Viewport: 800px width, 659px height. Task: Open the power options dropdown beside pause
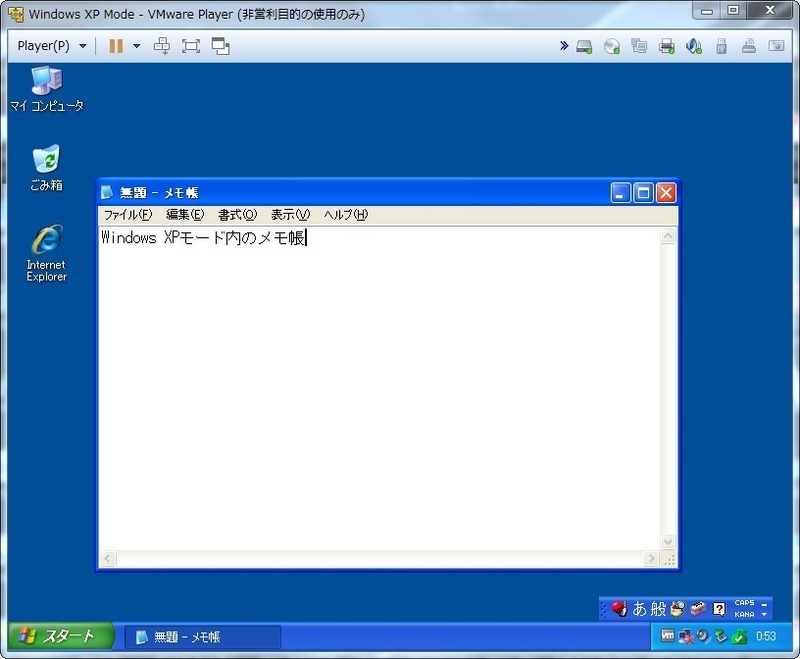point(137,46)
